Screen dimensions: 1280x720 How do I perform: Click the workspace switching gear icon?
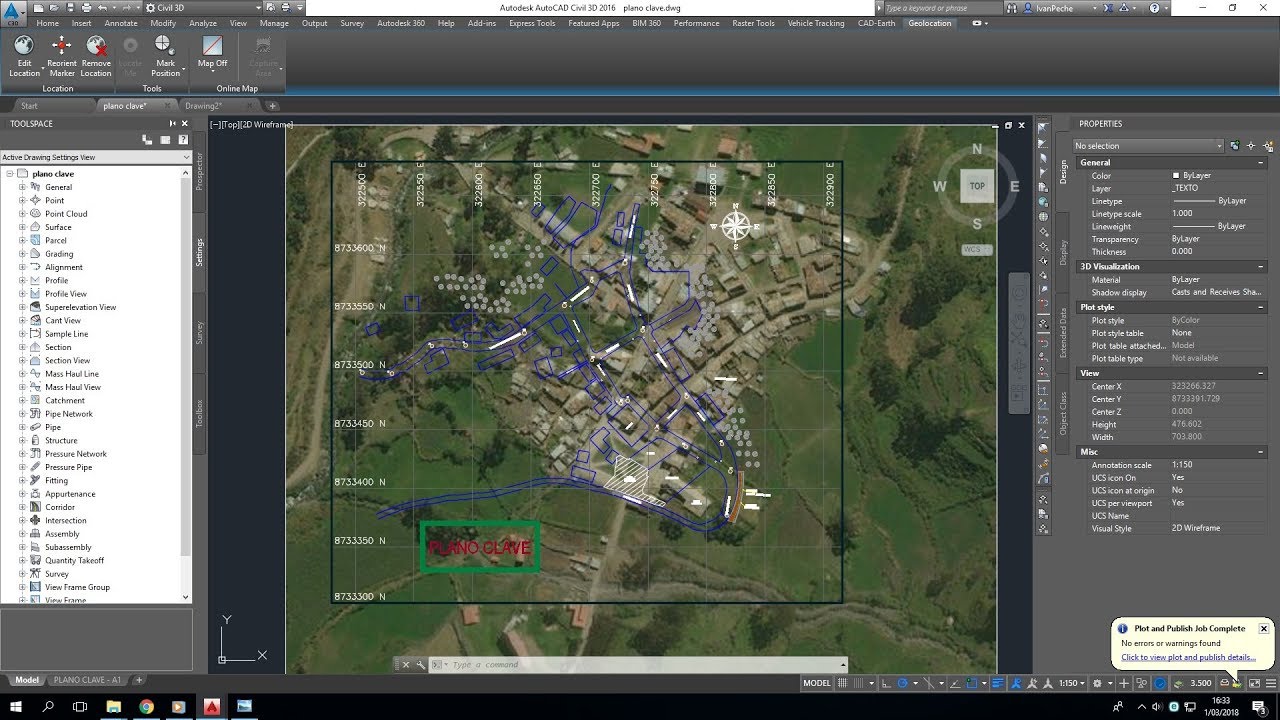point(1097,683)
